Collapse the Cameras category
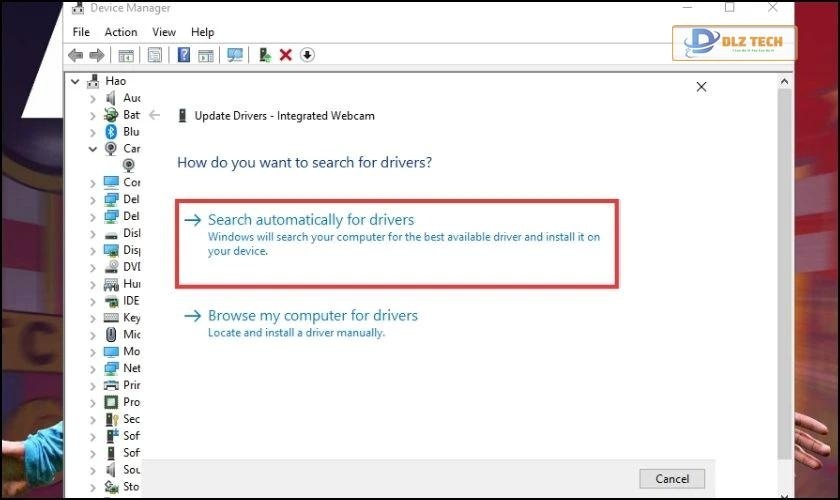Image resolution: width=840 pixels, height=500 pixels. (x=93, y=149)
